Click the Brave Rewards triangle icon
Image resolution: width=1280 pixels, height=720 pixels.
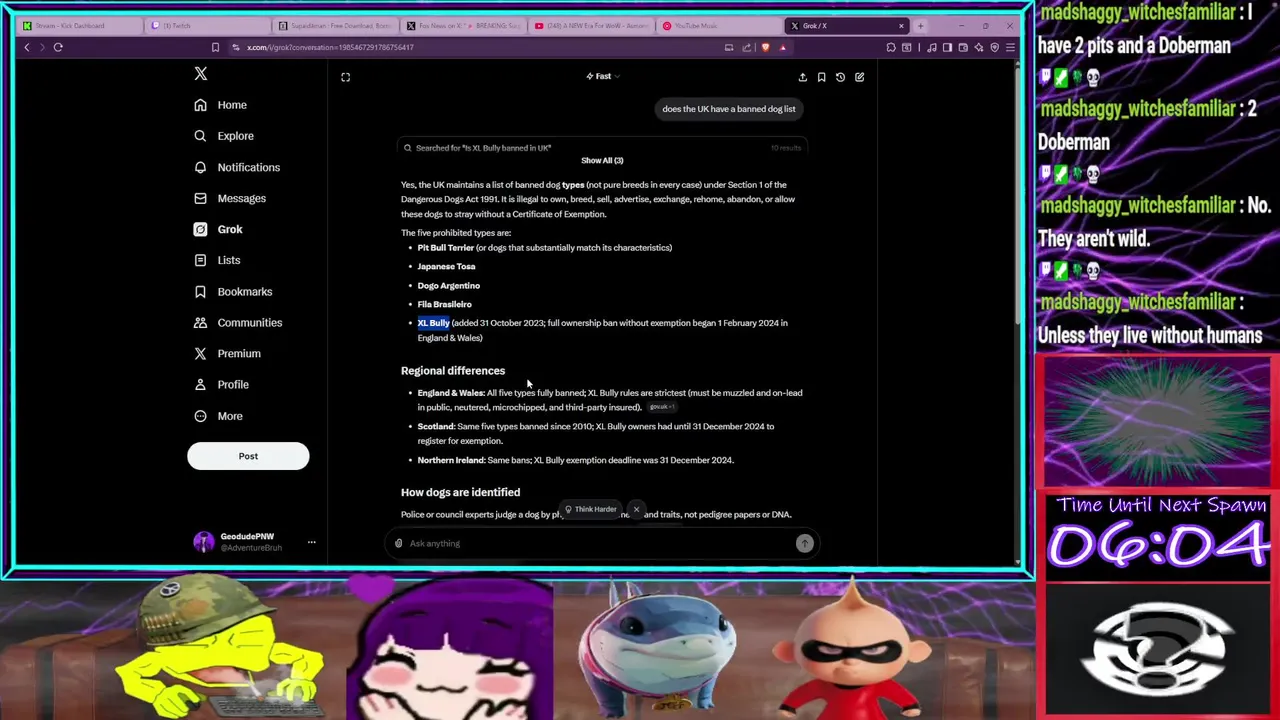(x=783, y=47)
